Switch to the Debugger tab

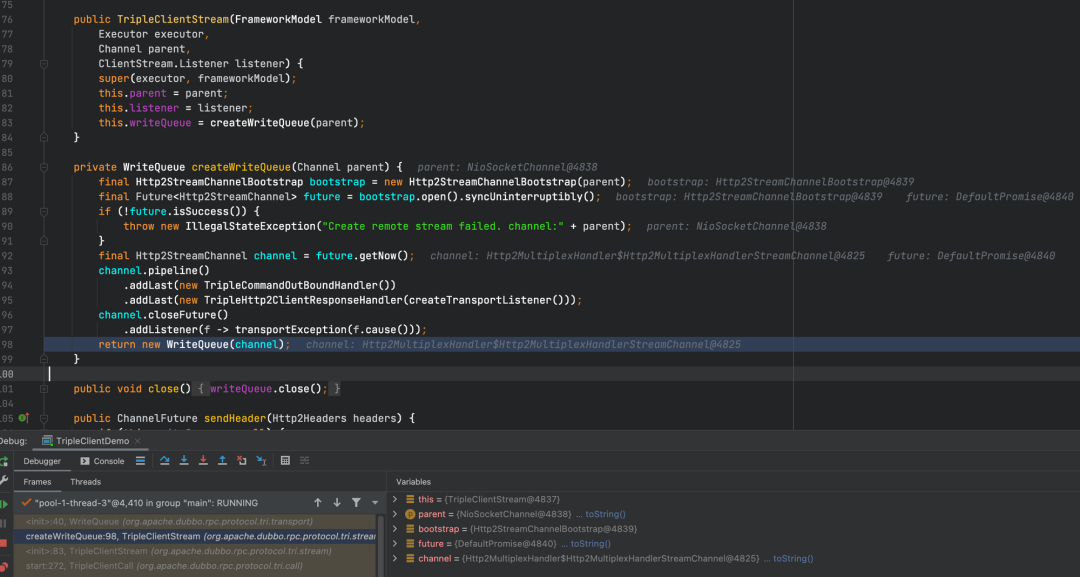pos(42,461)
